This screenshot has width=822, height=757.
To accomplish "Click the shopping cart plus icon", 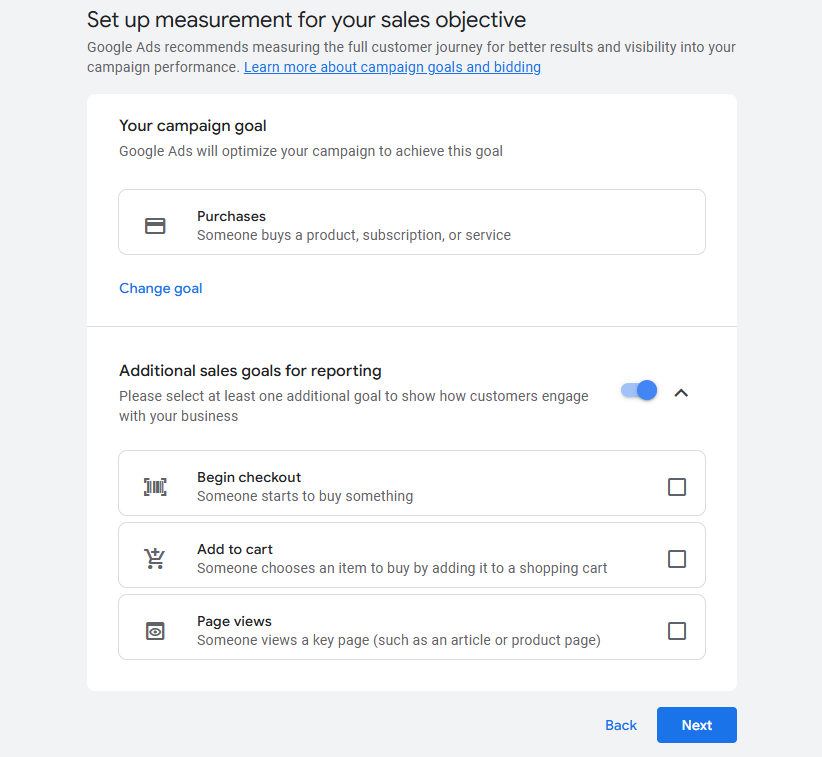I will pyautogui.click(x=155, y=558).
